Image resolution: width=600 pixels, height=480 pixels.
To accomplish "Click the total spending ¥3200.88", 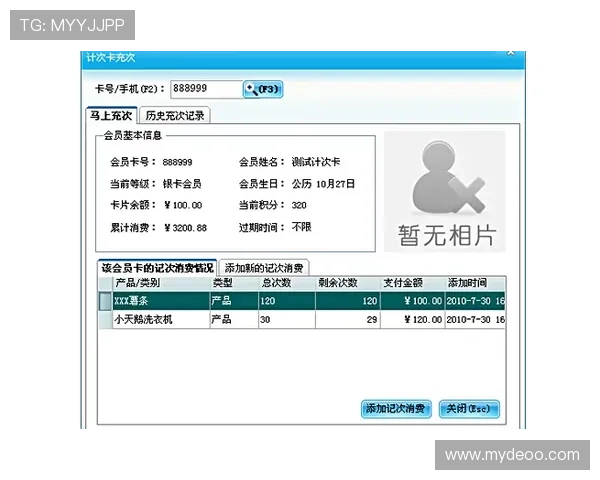I will 185,228.
